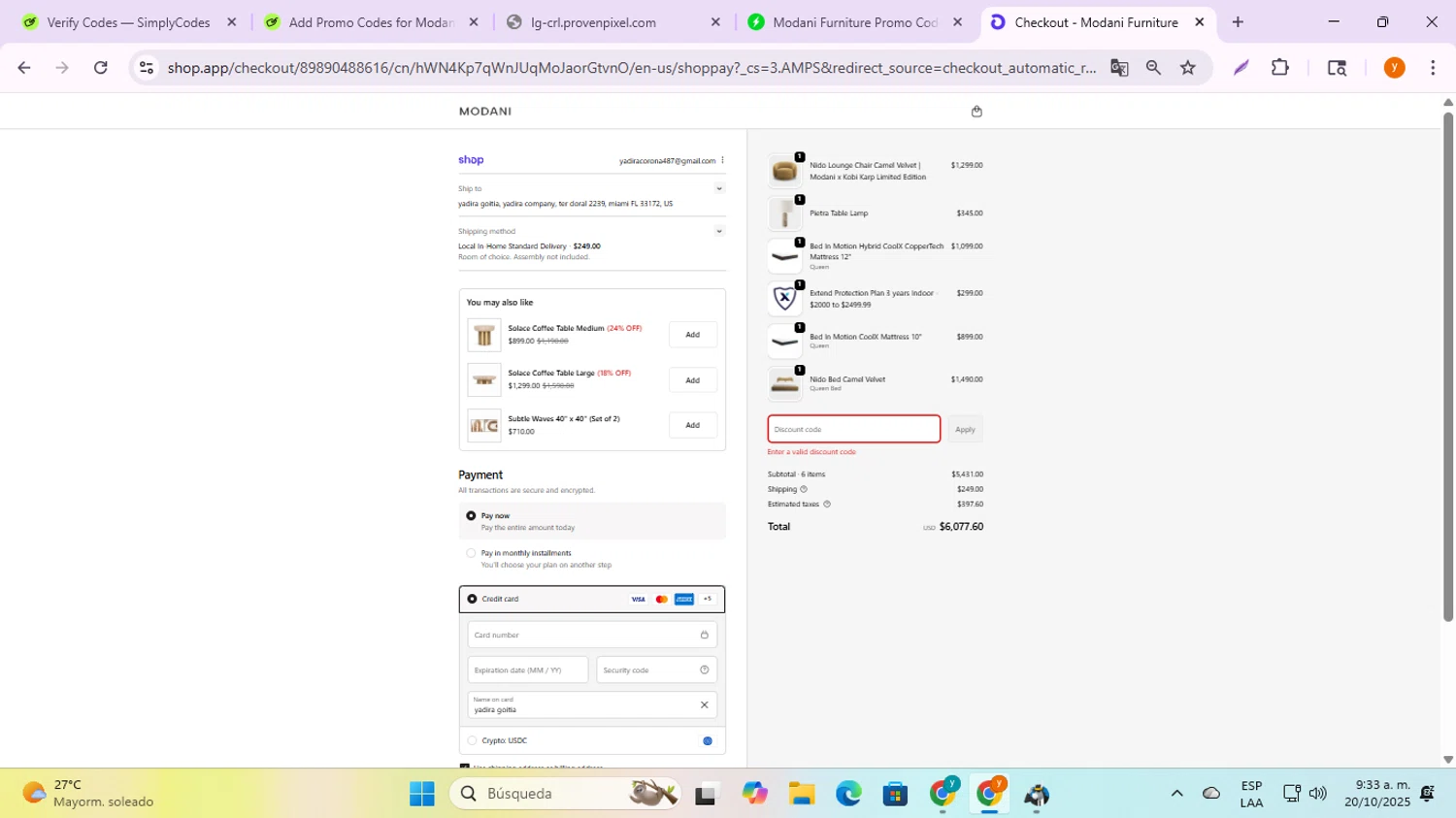Click the lock icon in Card number field

click(705, 636)
